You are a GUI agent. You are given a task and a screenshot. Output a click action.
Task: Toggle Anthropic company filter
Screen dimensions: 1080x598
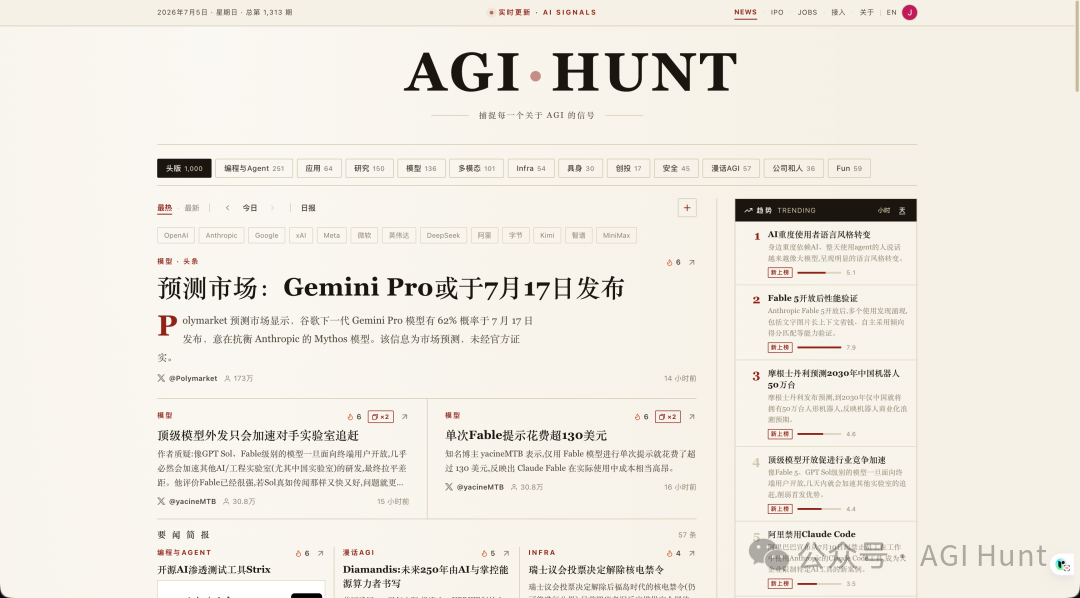(x=222, y=236)
